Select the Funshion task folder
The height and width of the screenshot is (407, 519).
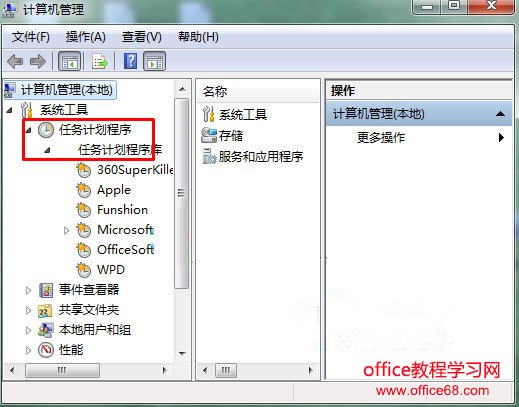[x=112, y=210]
